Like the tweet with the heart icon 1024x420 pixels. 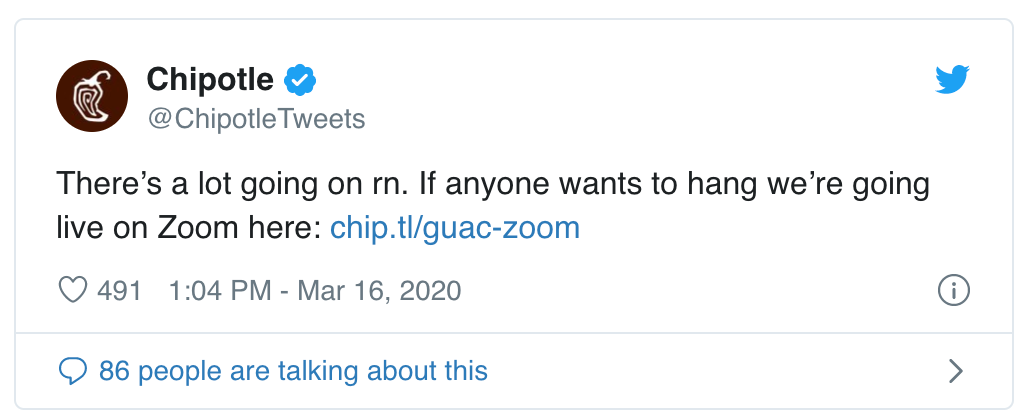(x=72, y=290)
